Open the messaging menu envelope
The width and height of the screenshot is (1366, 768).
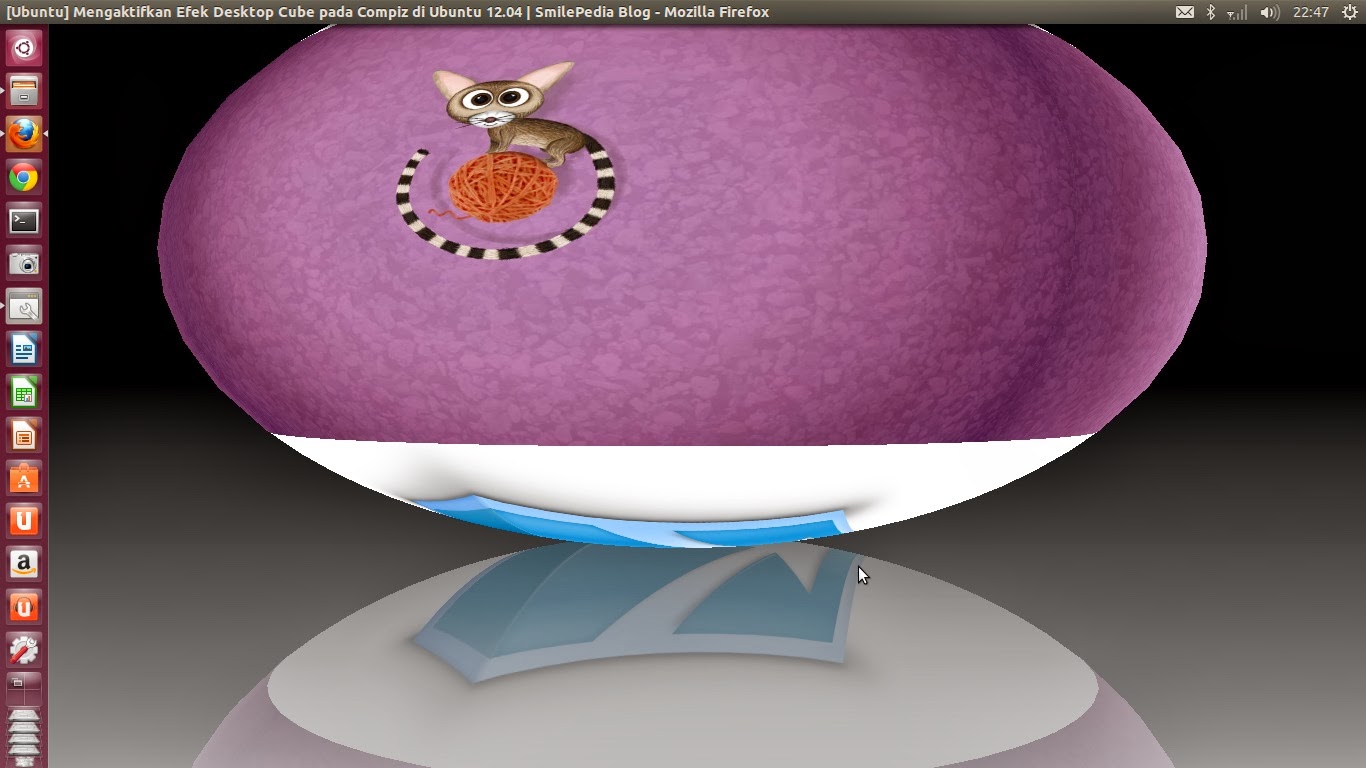(1186, 12)
